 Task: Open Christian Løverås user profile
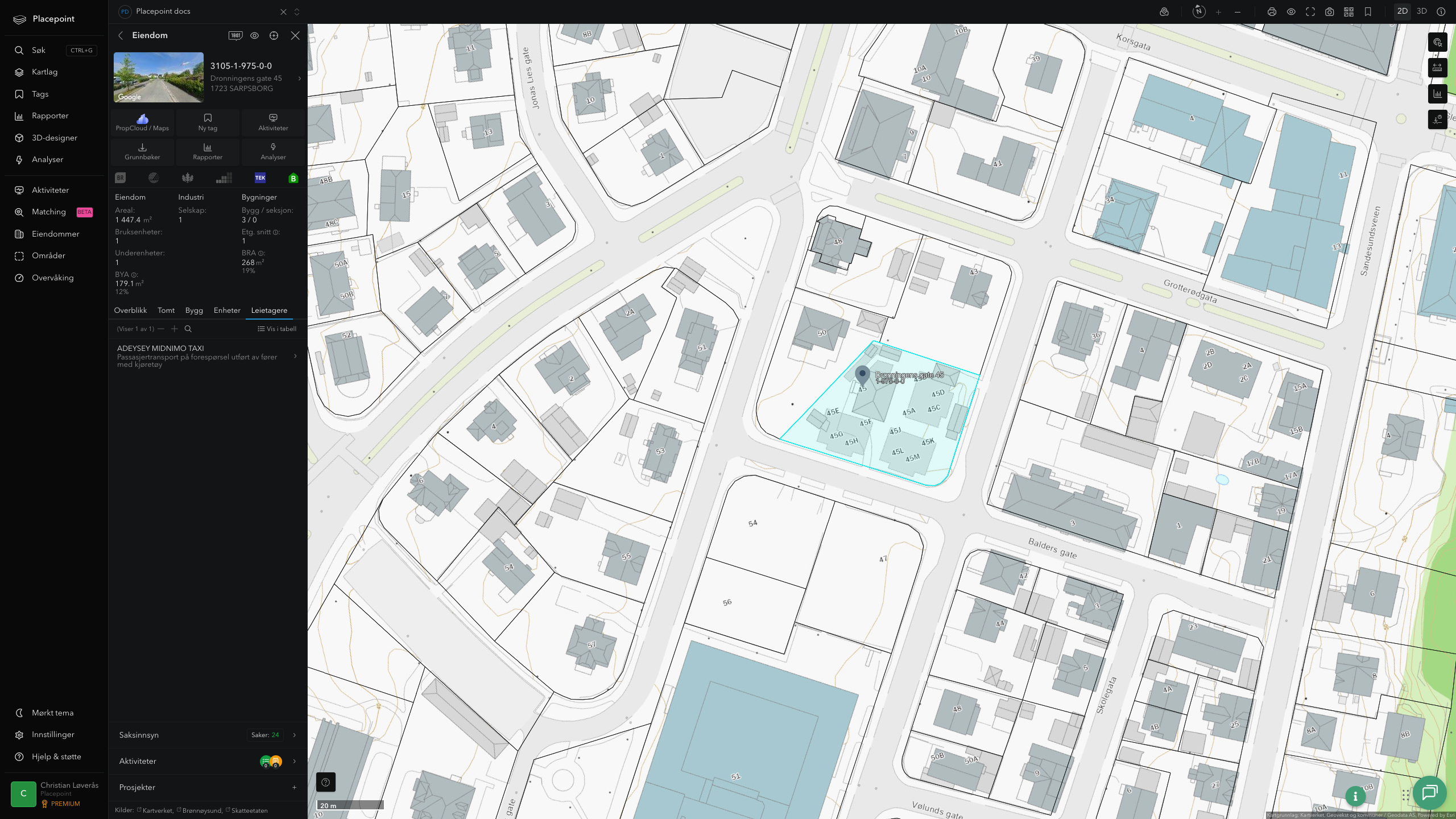pos(55,793)
